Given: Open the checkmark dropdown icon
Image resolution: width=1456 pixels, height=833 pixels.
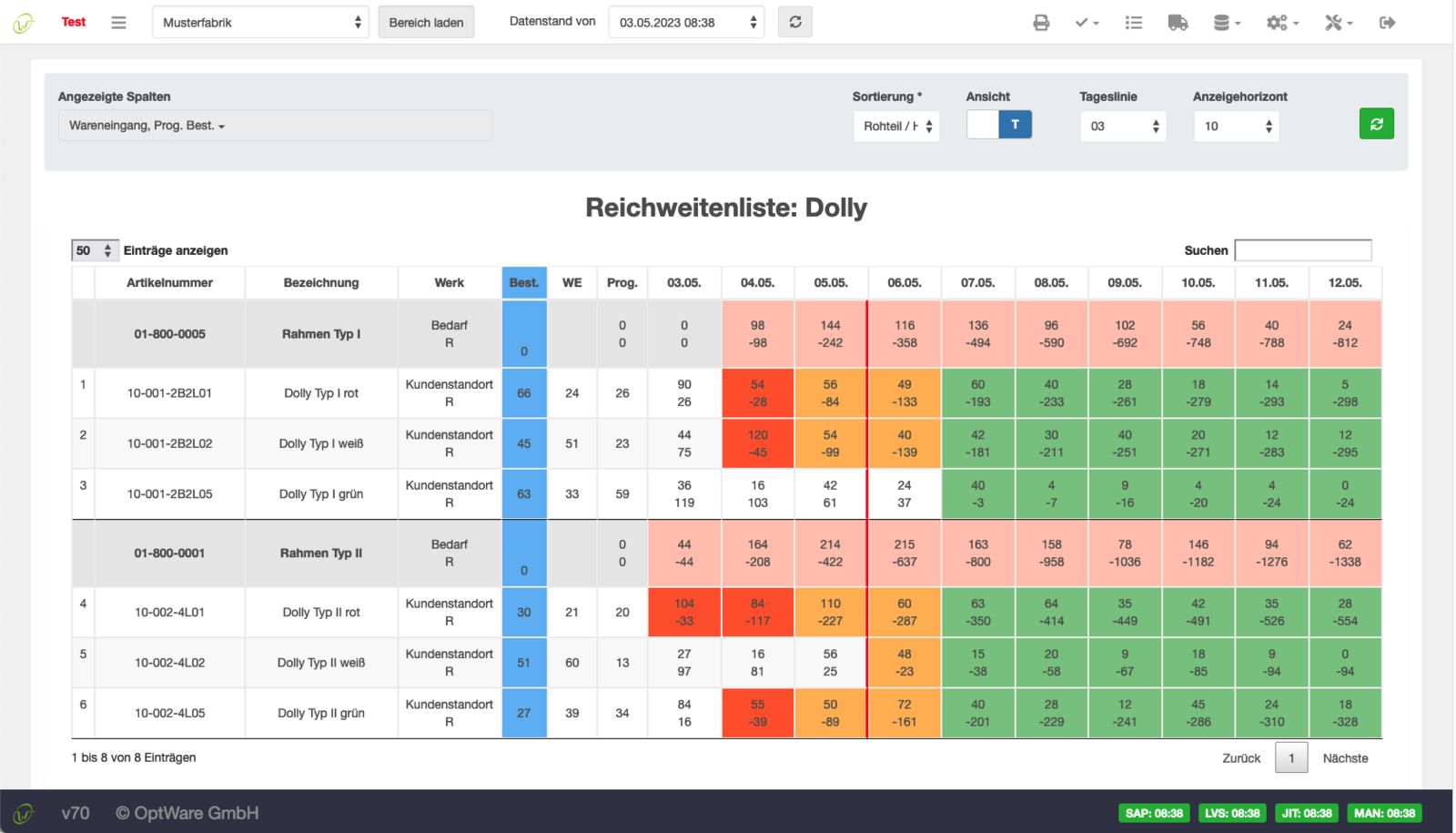Looking at the screenshot, I should [x=1087, y=23].
